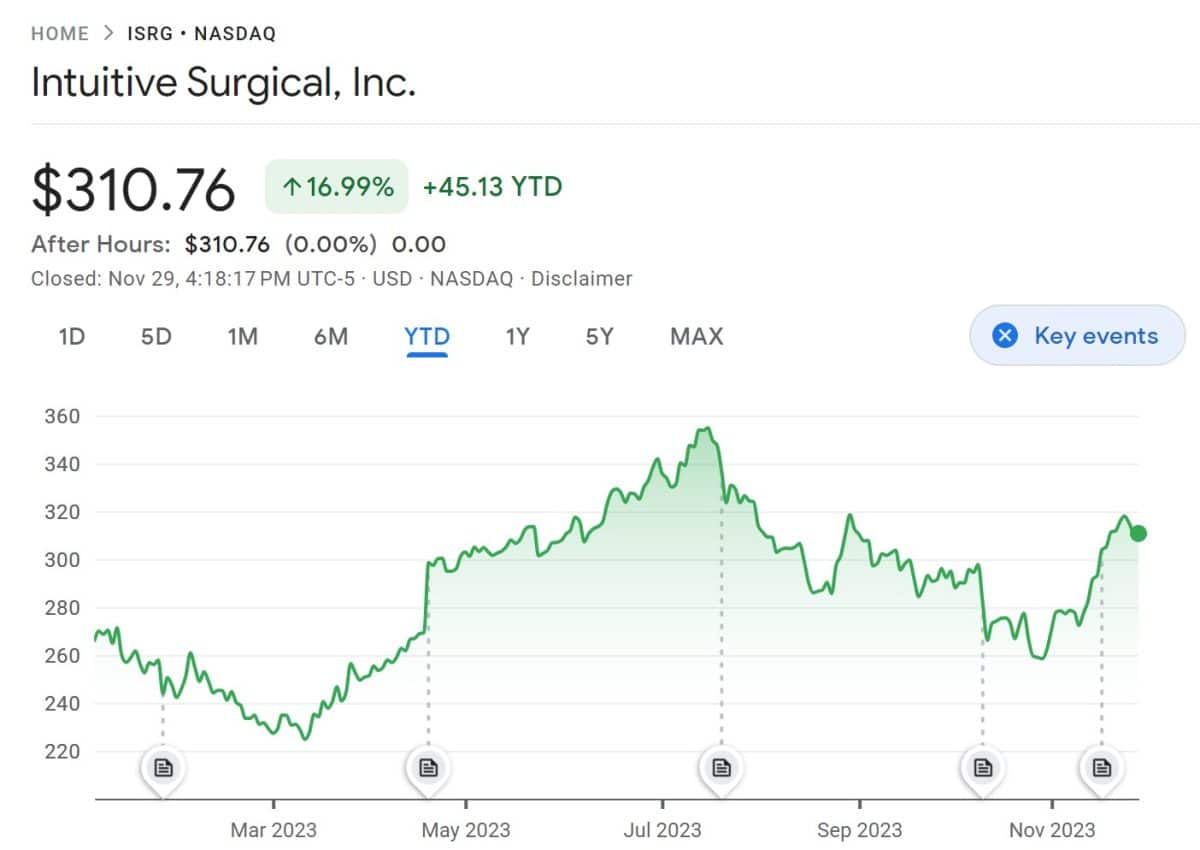View the MAX time range
Screen dimensions: 1200x850
(695, 337)
